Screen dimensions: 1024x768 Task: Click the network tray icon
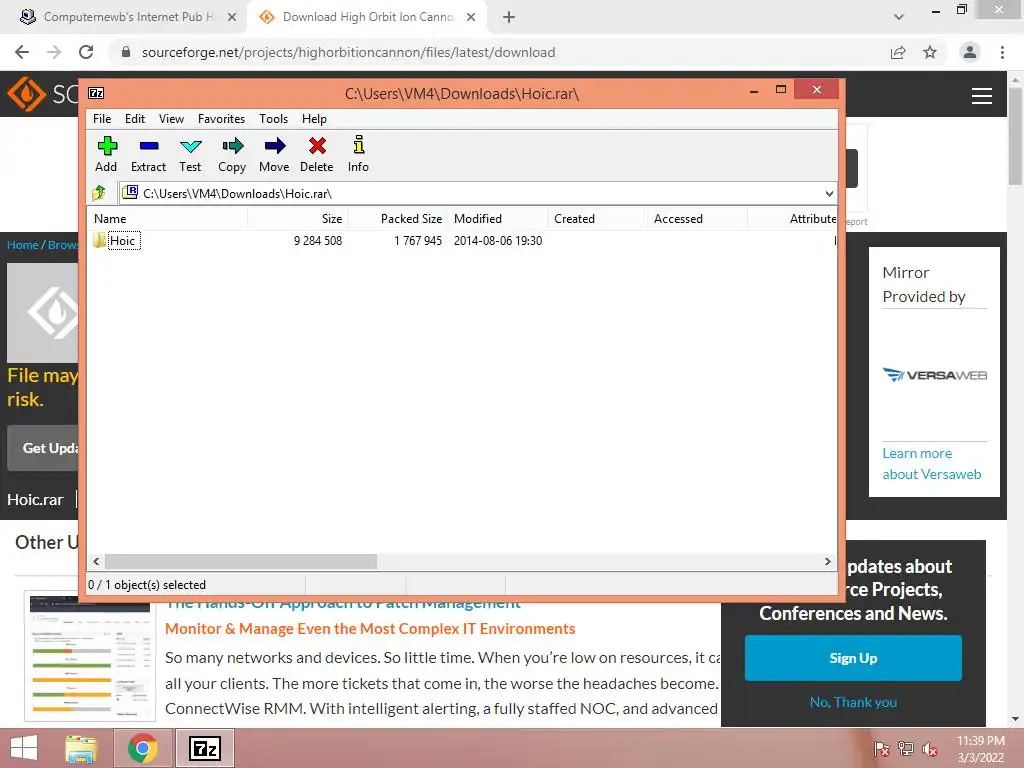tap(906, 750)
